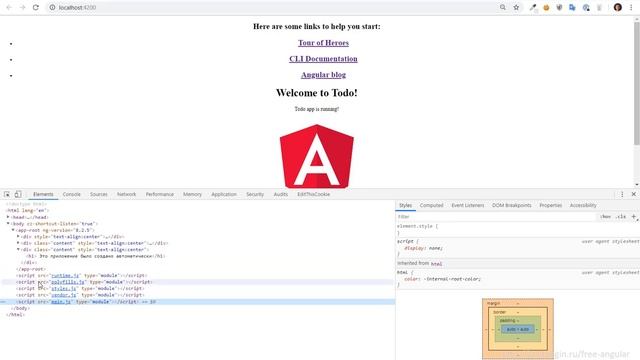The width and height of the screenshot is (640, 360).
Task: Toggle the device toolbar in DevTools
Action: pos(18,194)
